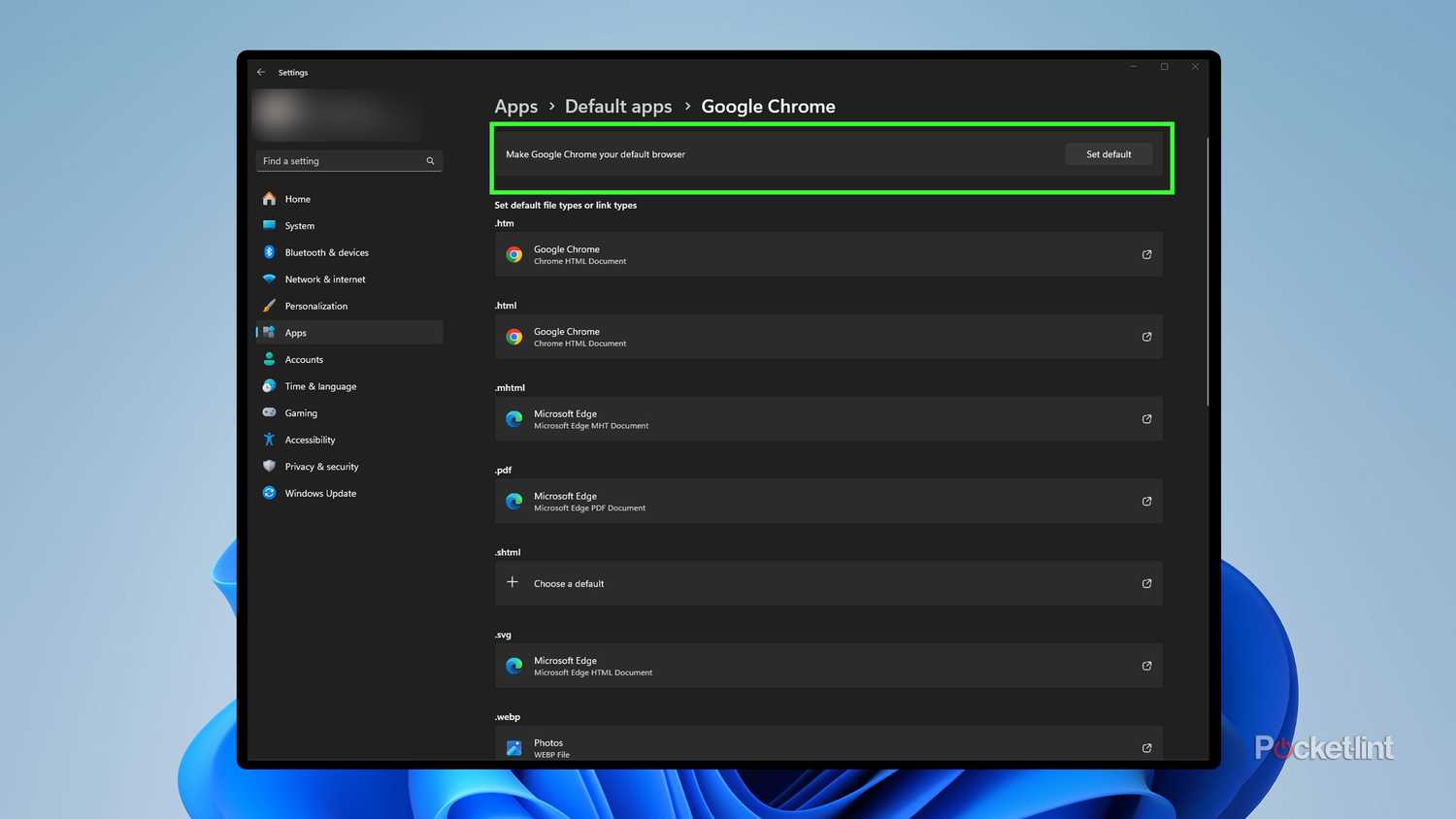Choose a default for .shtml
1456x819 pixels.
(828, 583)
